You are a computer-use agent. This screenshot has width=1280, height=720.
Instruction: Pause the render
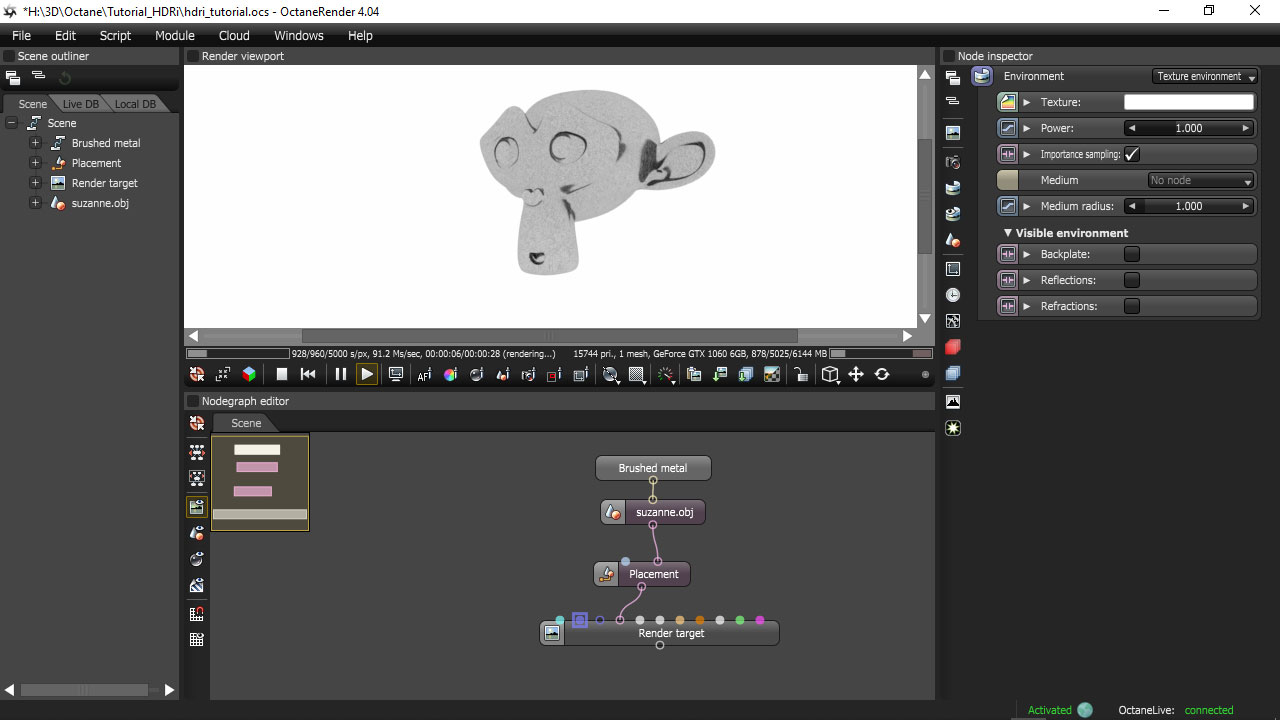(341, 374)
